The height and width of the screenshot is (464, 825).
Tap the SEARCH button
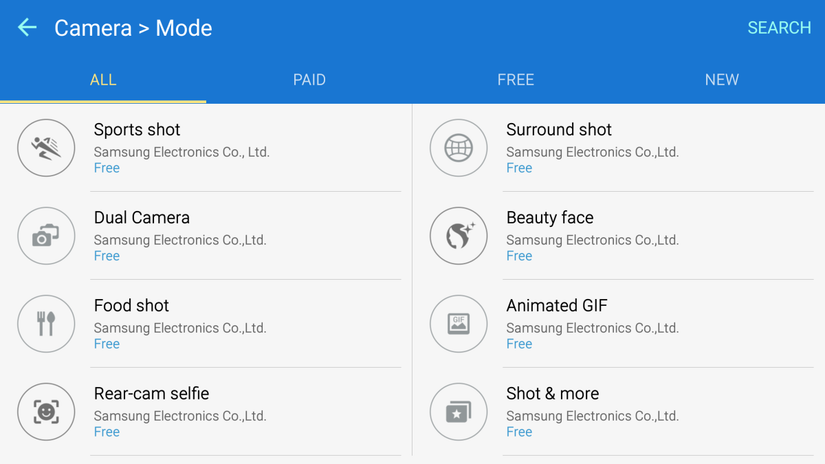click(x=779, y=28)
